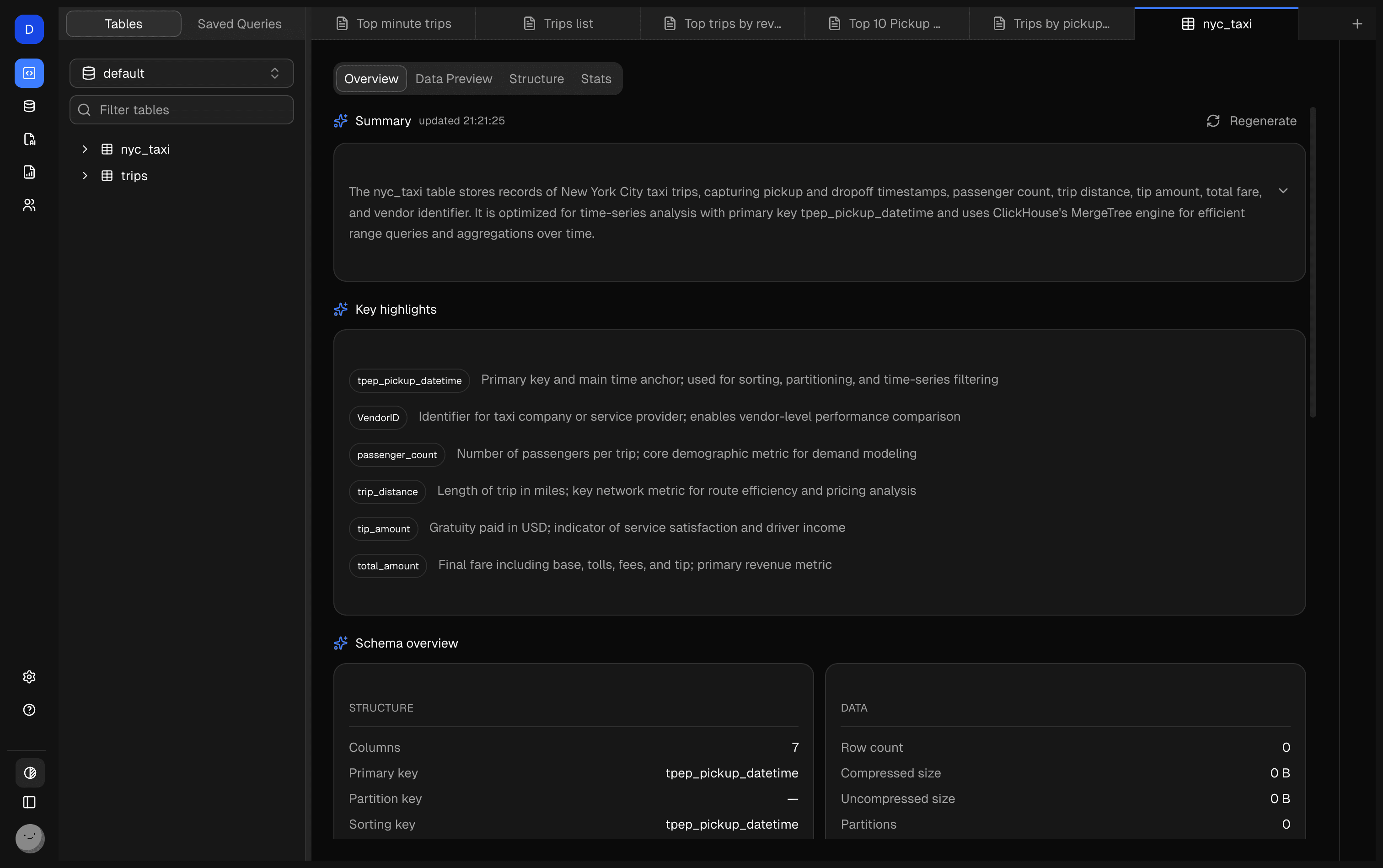Switch to the Tables view toggle

click(x=123, y=23)
